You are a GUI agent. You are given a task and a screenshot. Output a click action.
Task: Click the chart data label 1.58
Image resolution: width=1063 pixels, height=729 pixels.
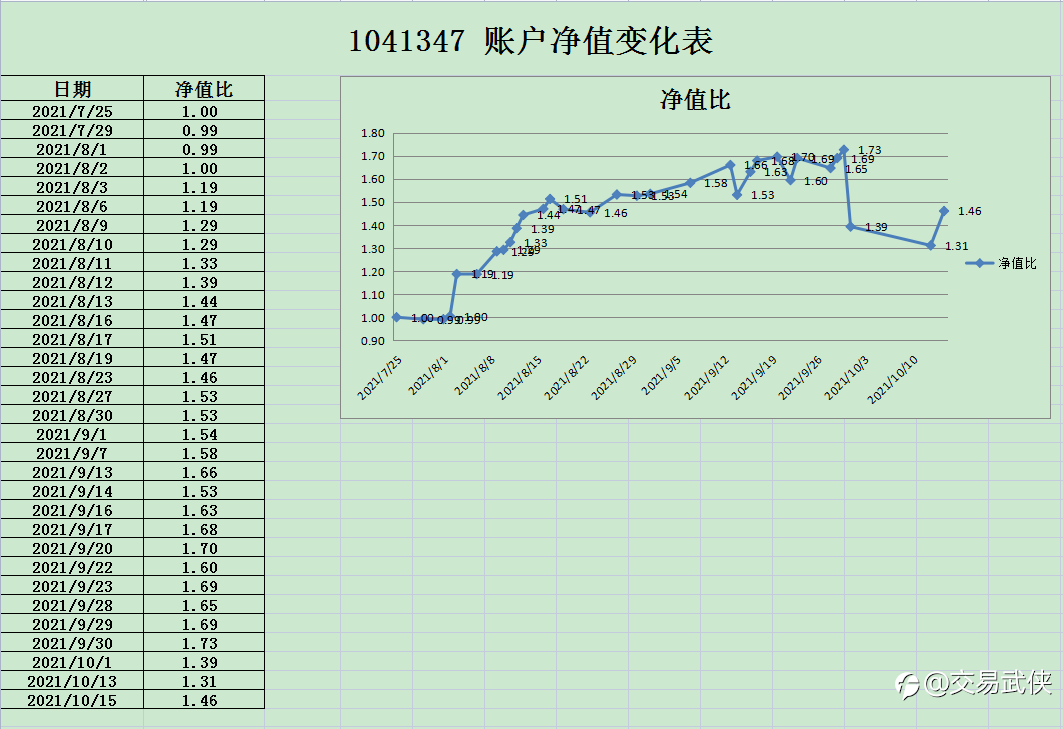pyautogui.click(x=716, y=183)
